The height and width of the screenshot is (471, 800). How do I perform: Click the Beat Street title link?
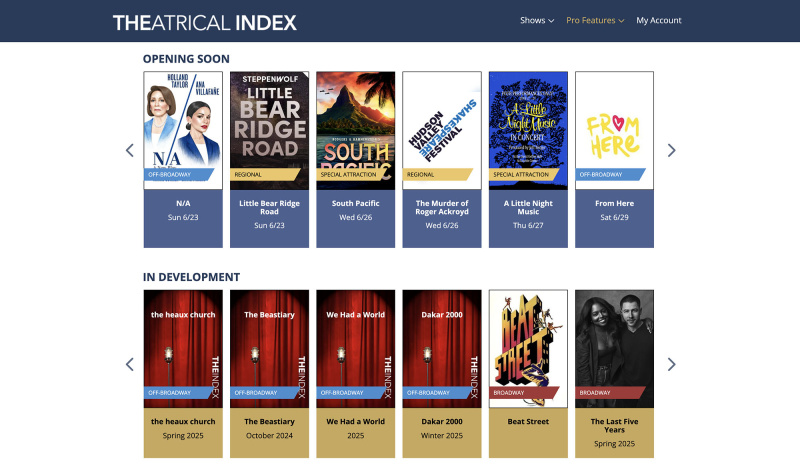(528, 422)
